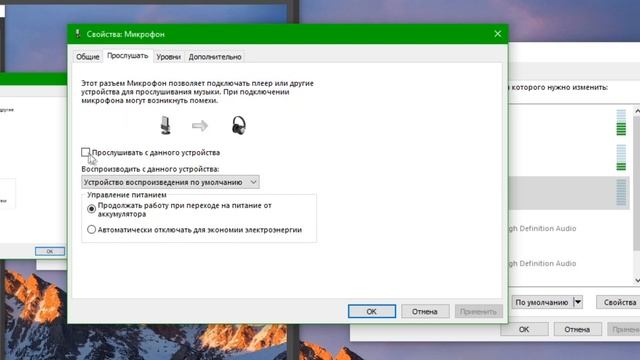Click the headphones illustration icon
Viewport: 640px width, 360px height.
(x=239, y=125)
